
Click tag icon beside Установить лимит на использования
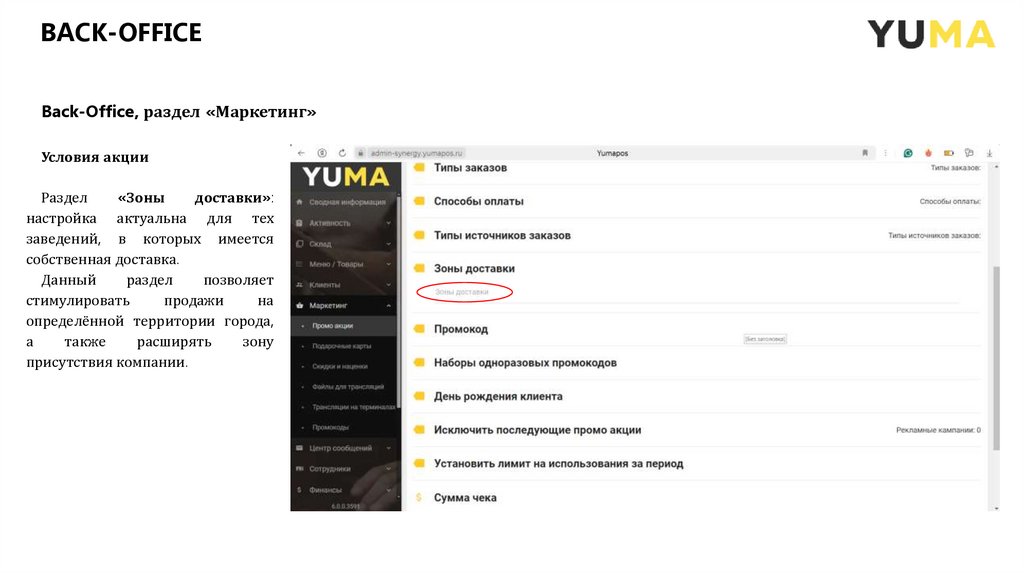point(419,464)
